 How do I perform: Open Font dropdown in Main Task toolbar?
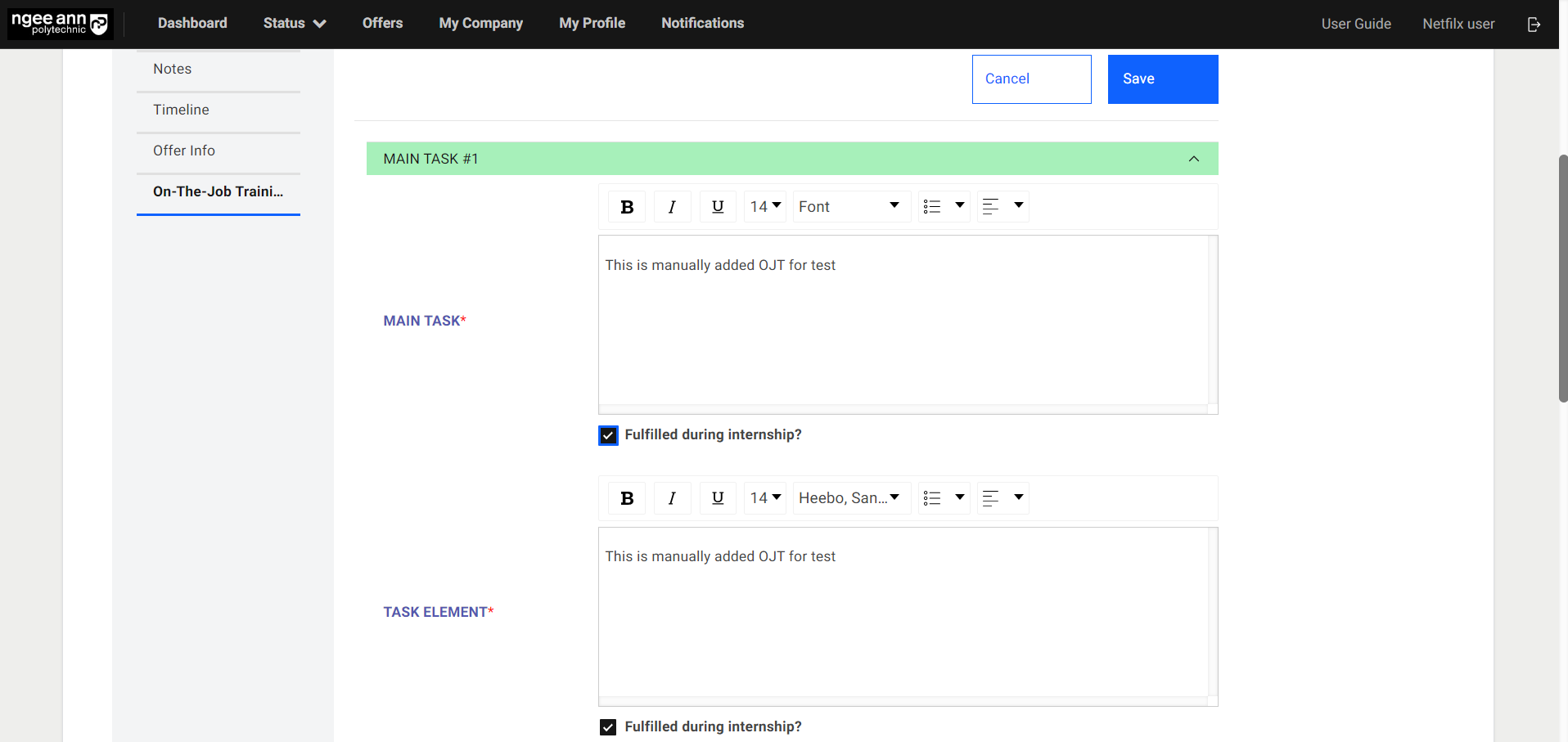tap(849, 207)
